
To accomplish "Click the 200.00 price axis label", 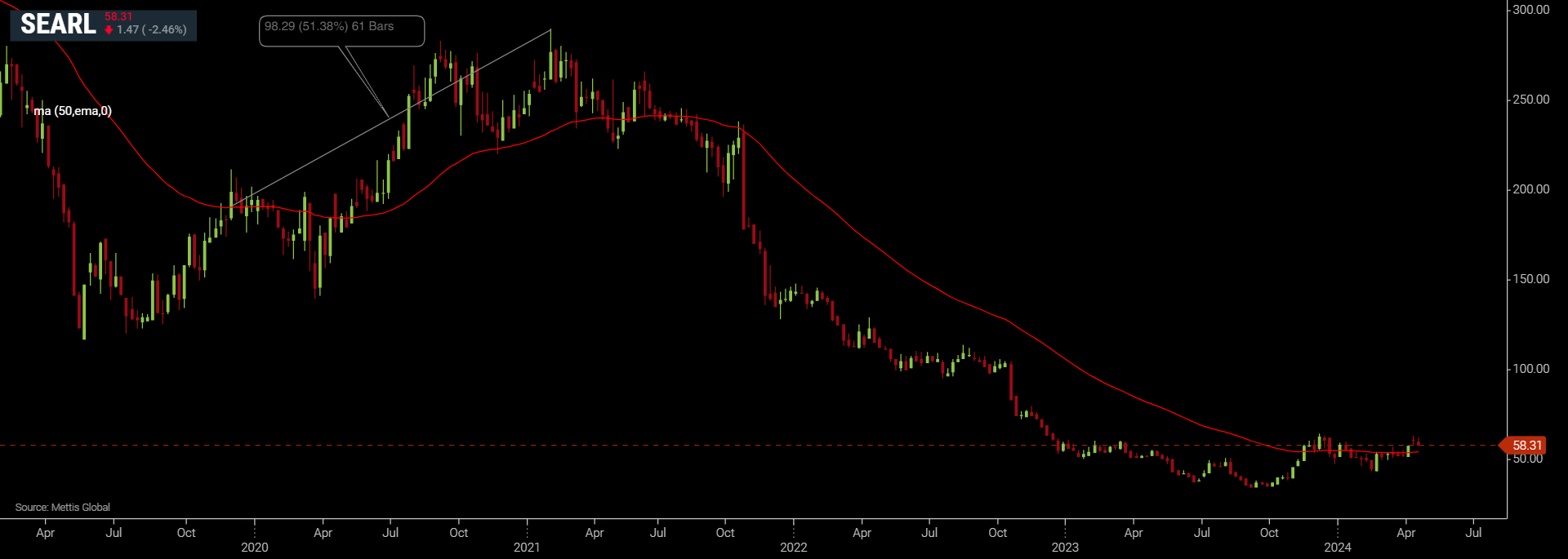I will point(1530,189).
